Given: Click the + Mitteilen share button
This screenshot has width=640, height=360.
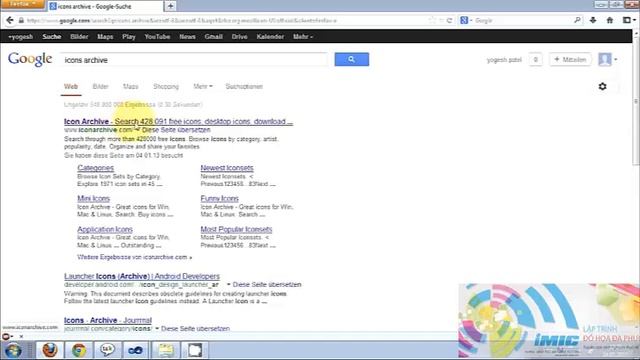Looking at the screenshot, I should (570, 60).
